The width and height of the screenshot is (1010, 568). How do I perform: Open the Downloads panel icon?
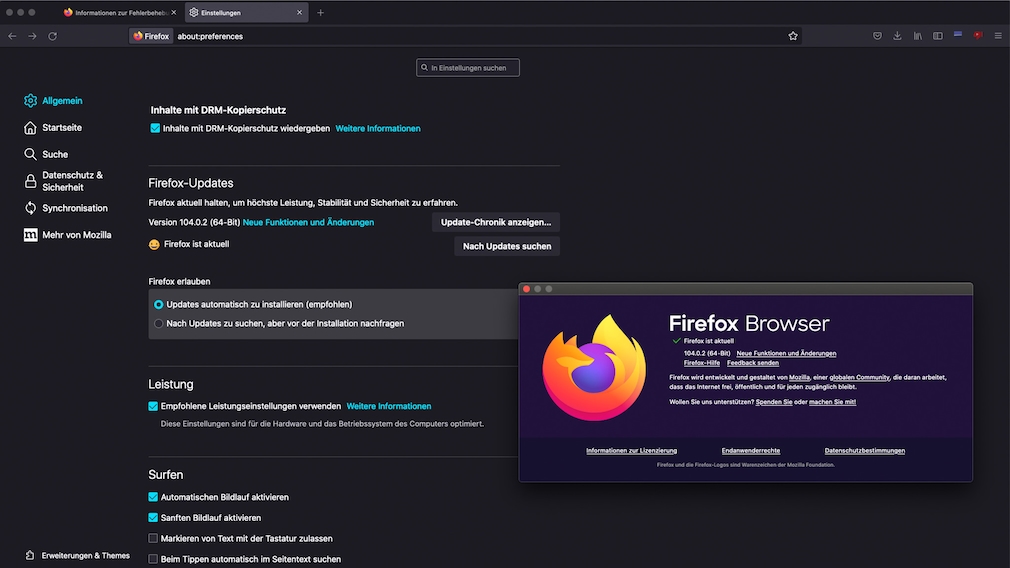click(897, 36)
